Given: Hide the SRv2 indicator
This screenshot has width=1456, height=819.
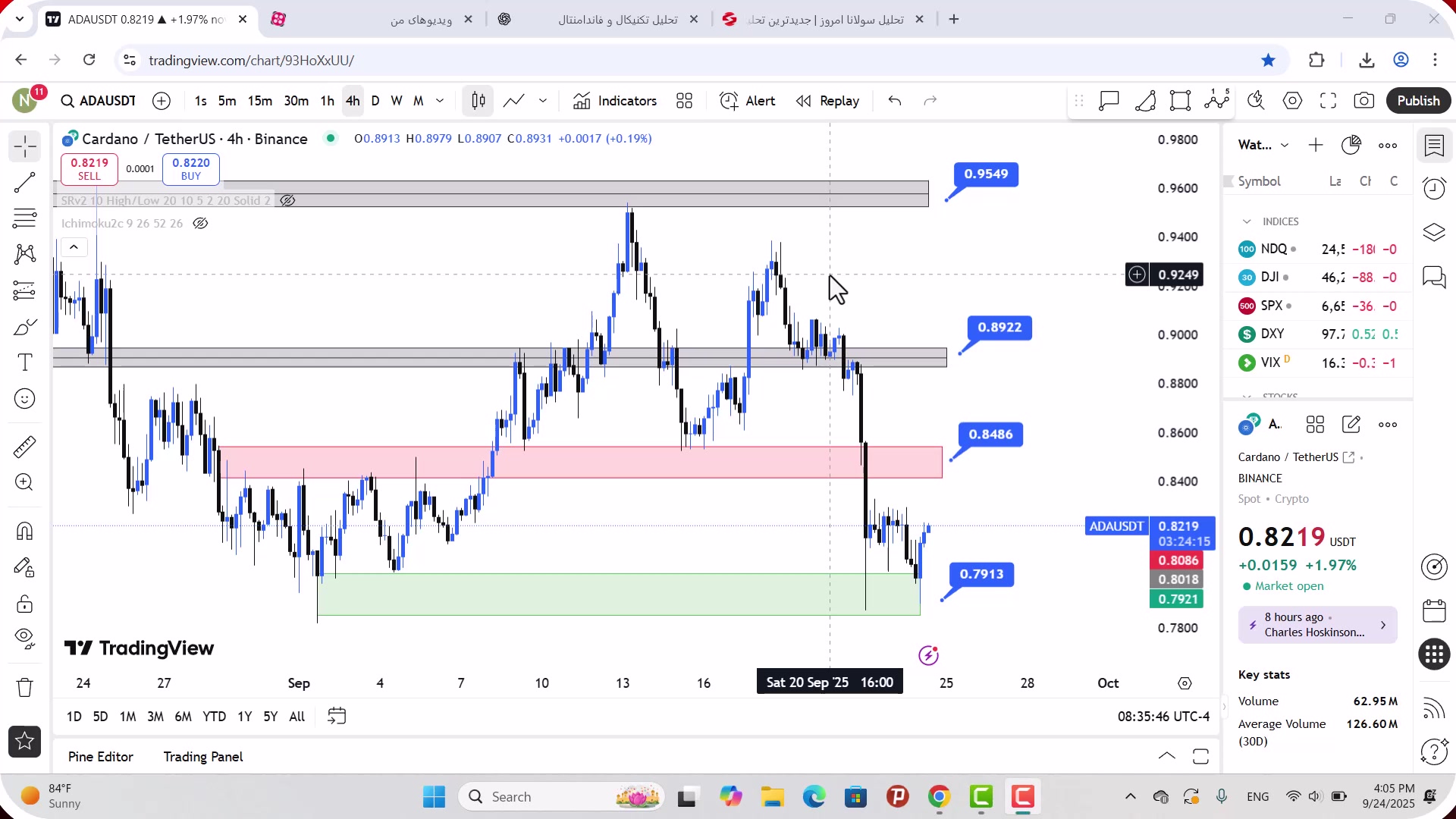Looking at the screenshot, I should click(x=287, y=201).
